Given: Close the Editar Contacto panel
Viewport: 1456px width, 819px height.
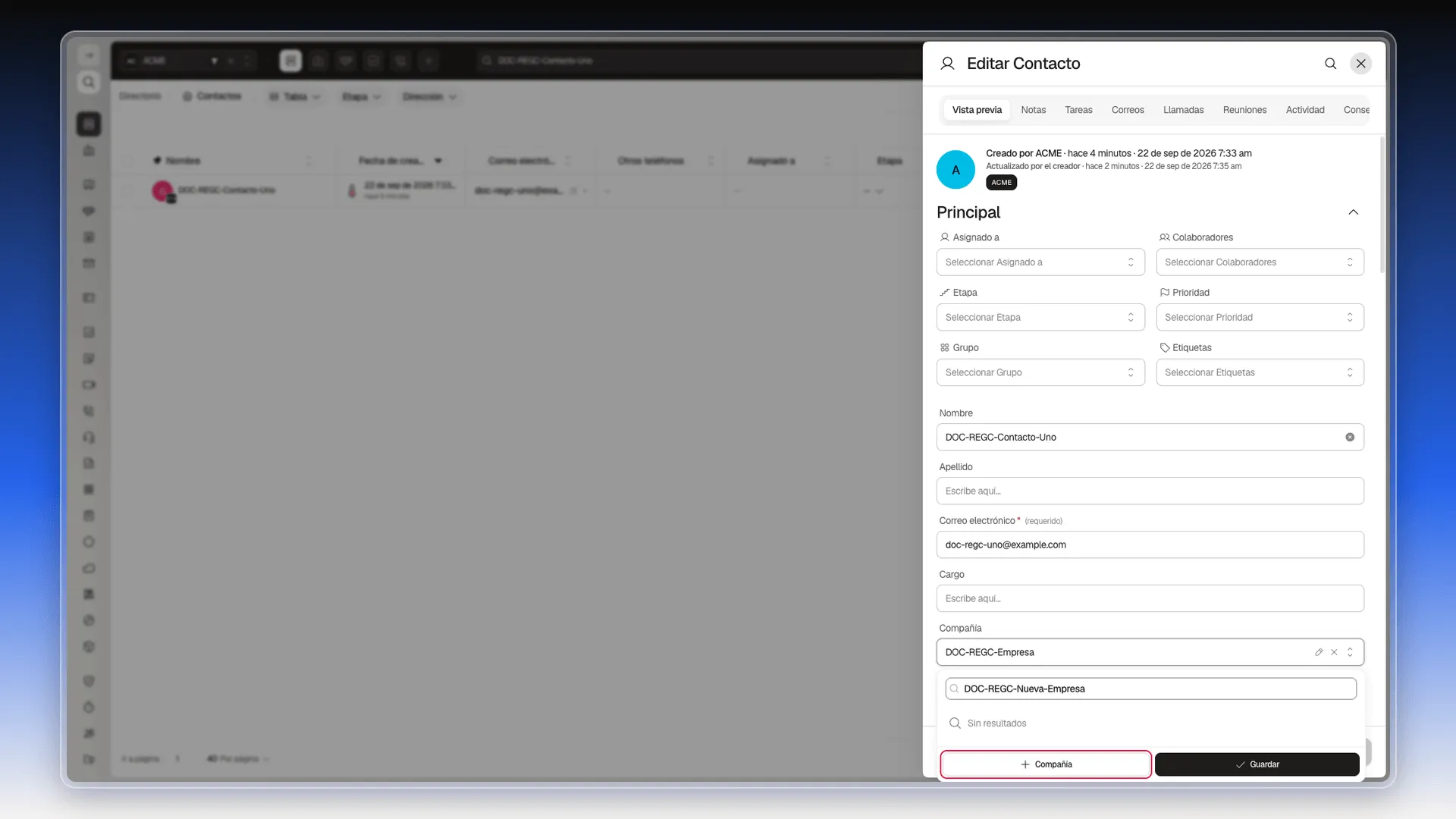Looking at the screenshot, I should point(1361,64).
